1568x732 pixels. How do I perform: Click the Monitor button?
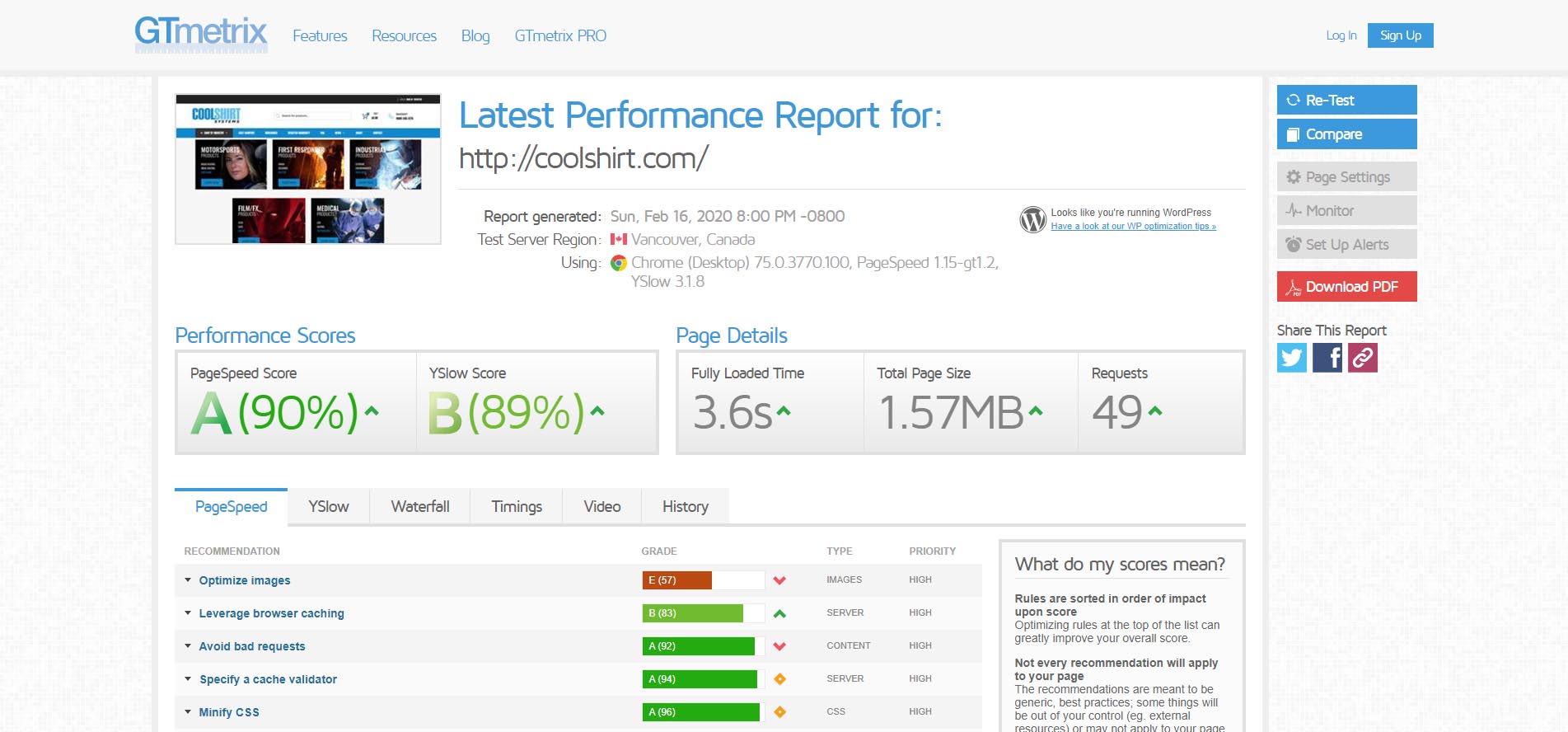(1347, 210)
